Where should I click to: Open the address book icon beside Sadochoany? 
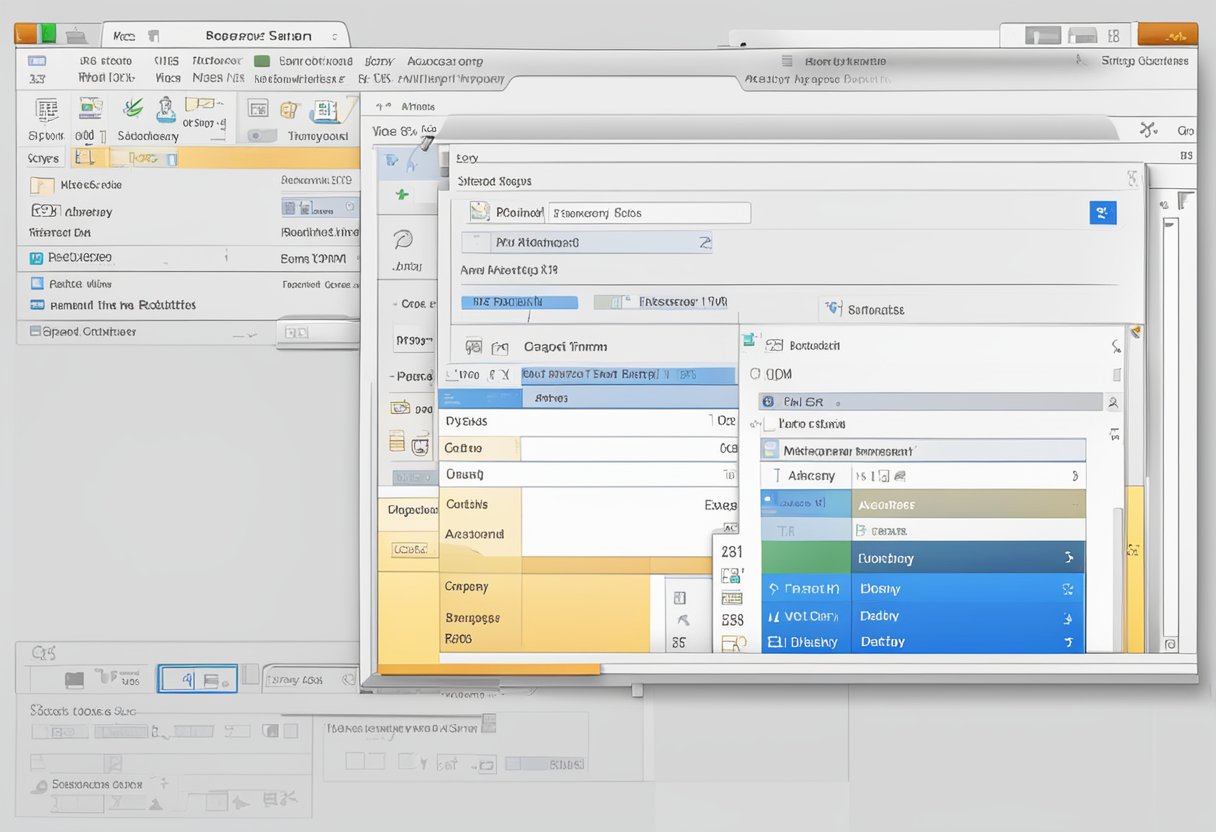[x=165, y=109]
